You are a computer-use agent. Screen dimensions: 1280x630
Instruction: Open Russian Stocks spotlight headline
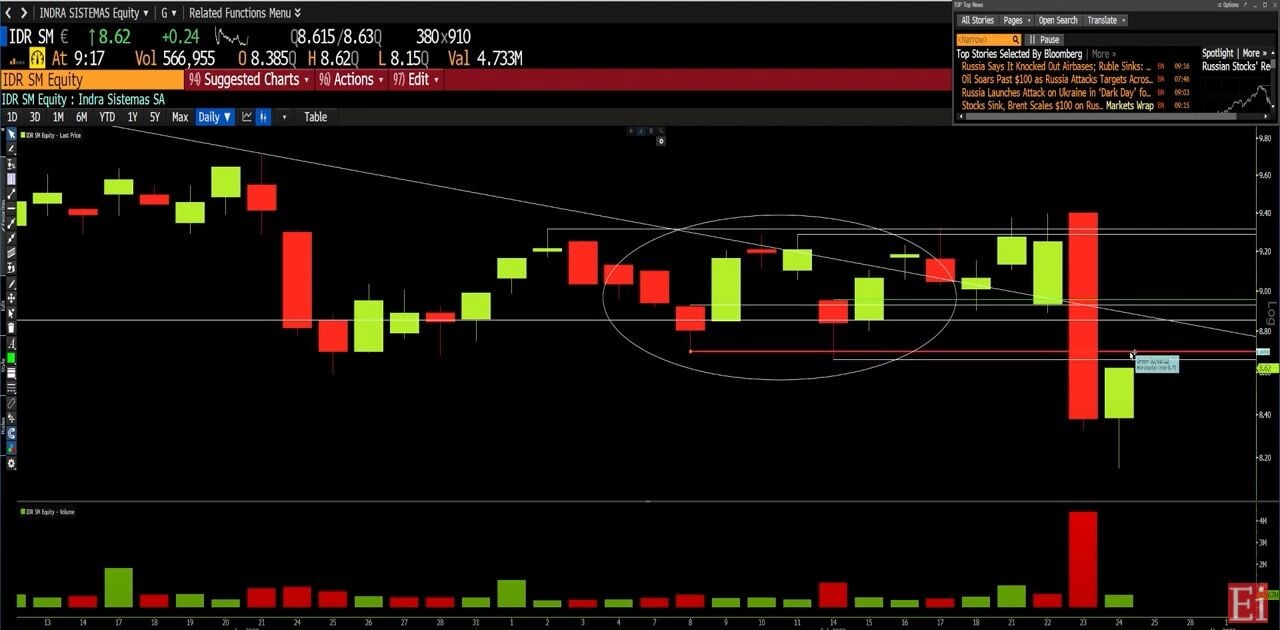click(1236, 66)
